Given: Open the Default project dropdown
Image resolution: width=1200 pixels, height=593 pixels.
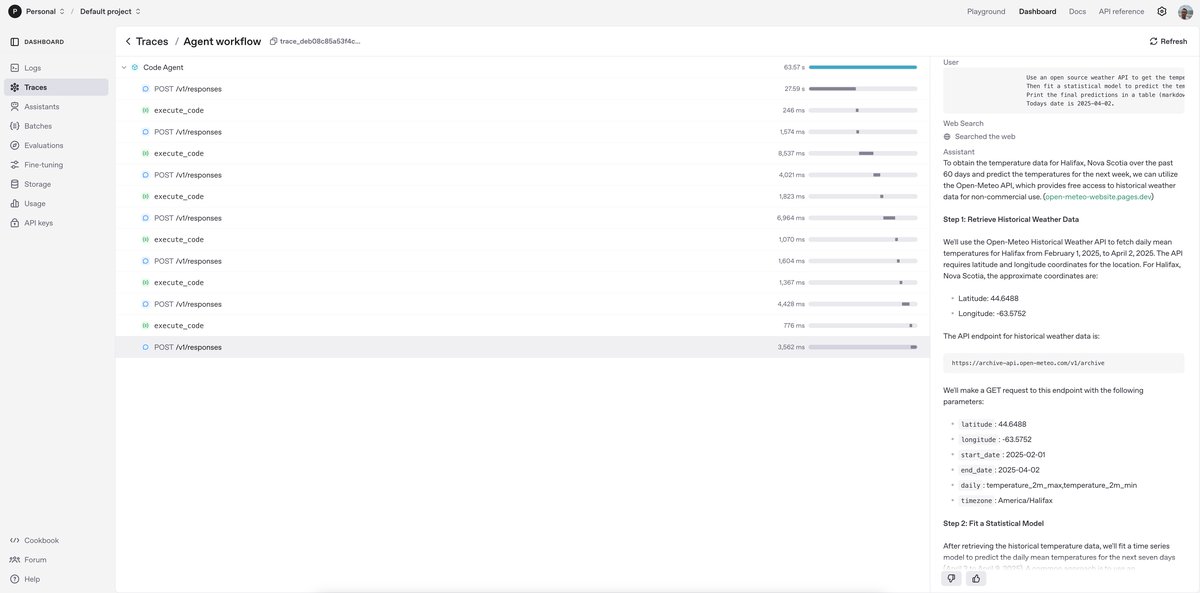Looking at the screenshot, I should 110,11.
